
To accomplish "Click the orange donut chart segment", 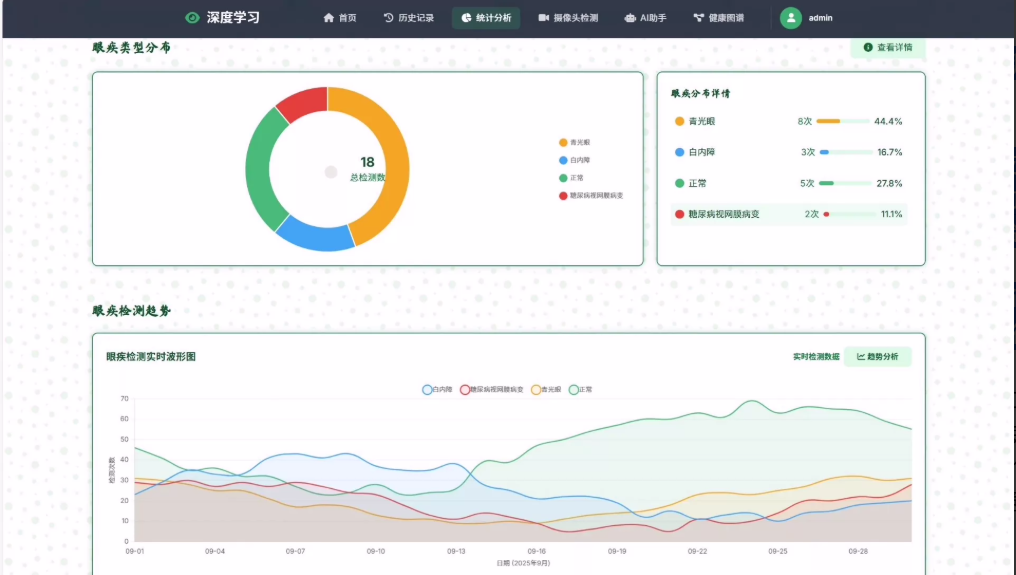I will 395,156.
